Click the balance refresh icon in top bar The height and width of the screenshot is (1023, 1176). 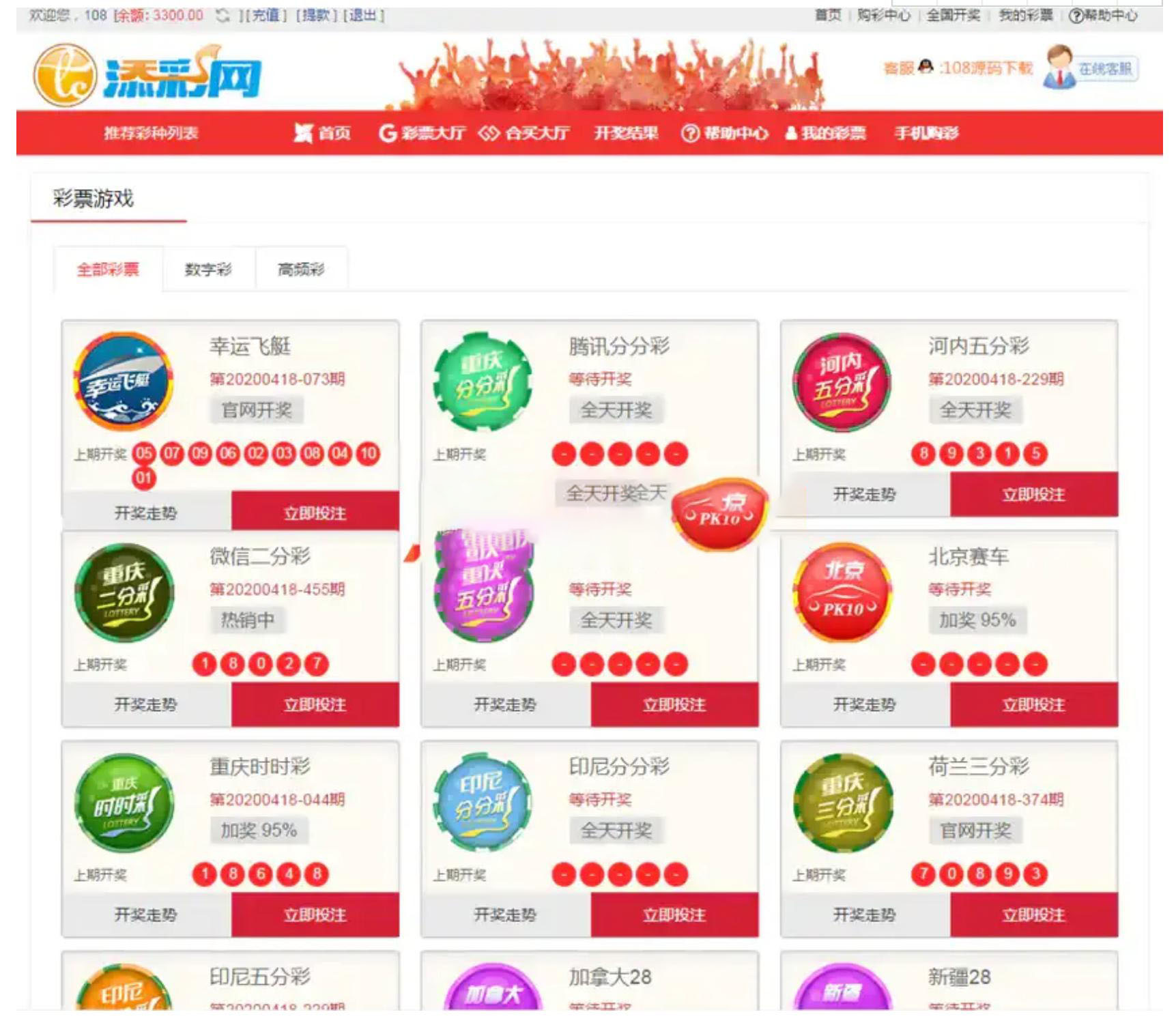(223, 15)
